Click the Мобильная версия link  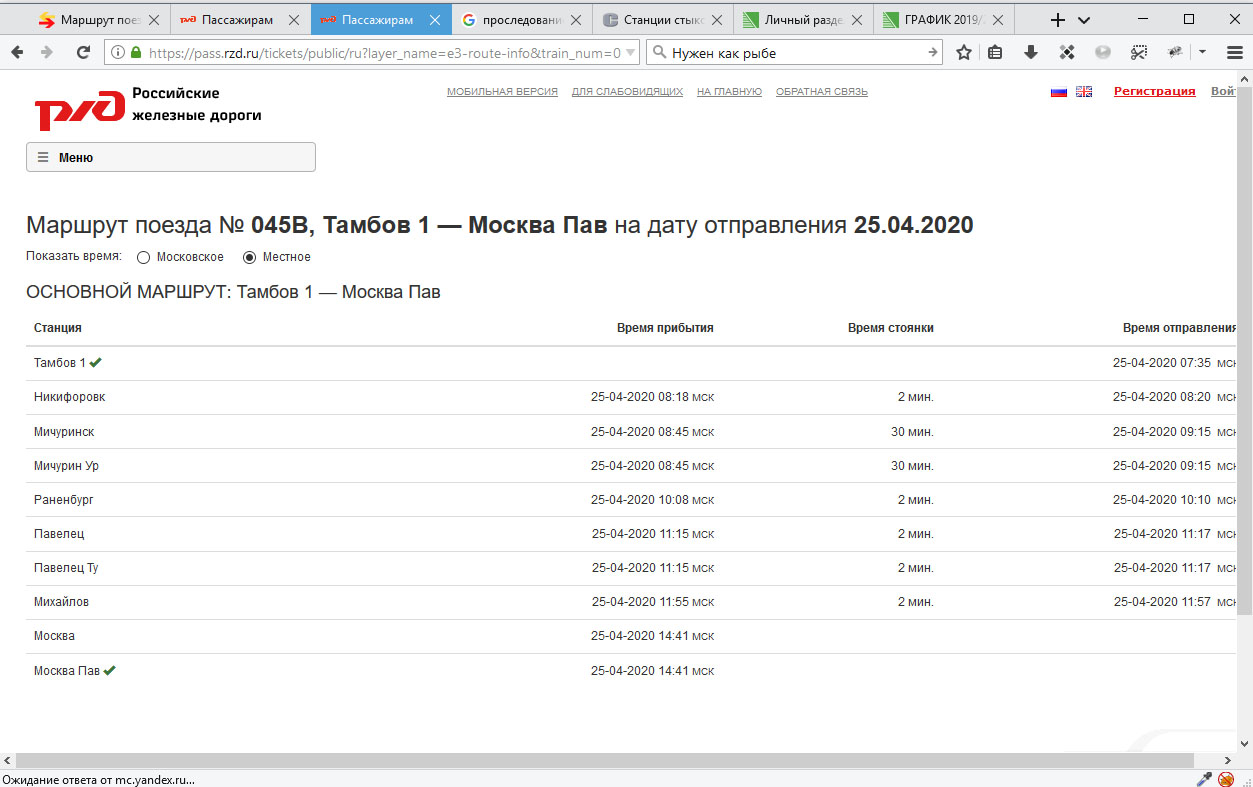502,92
